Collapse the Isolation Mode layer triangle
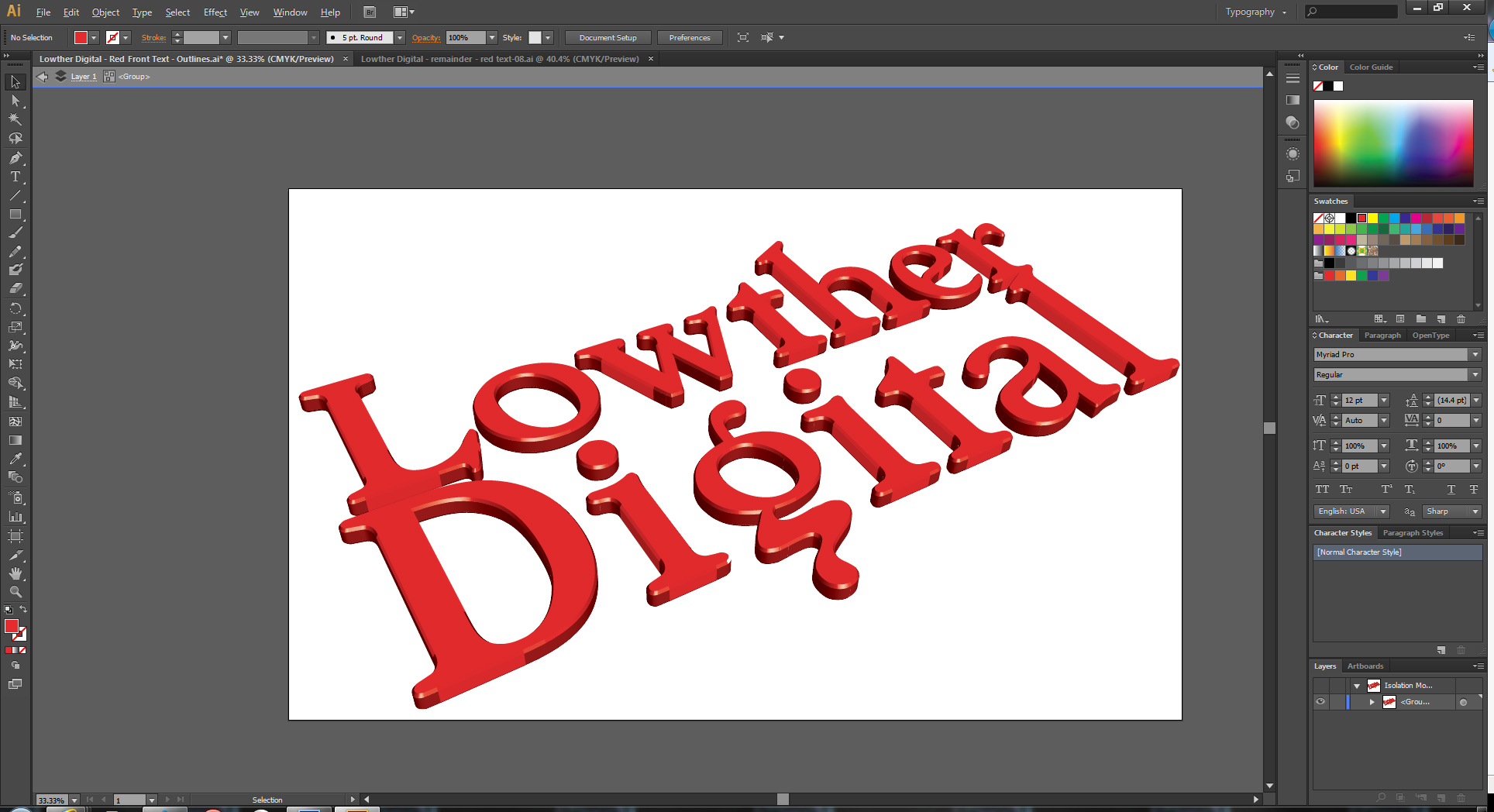The image size is (1494, 812). (1357, 686)
